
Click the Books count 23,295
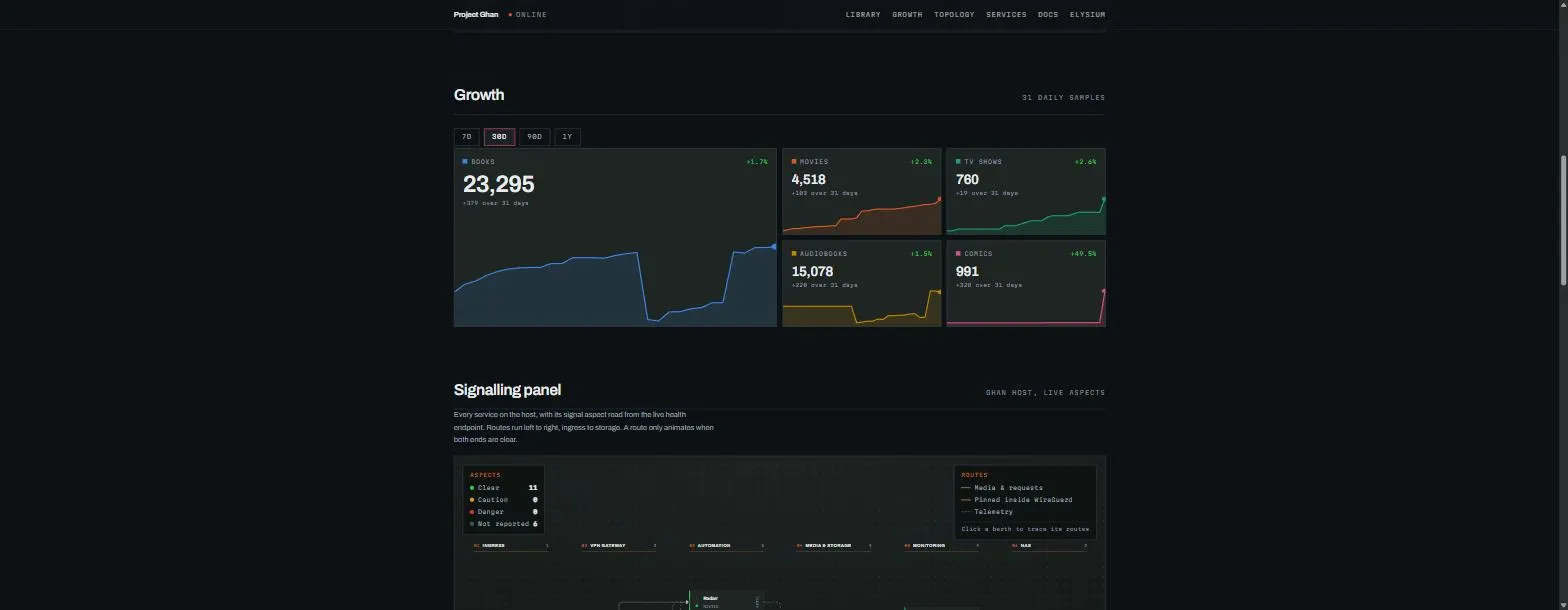tap(498, 184)
